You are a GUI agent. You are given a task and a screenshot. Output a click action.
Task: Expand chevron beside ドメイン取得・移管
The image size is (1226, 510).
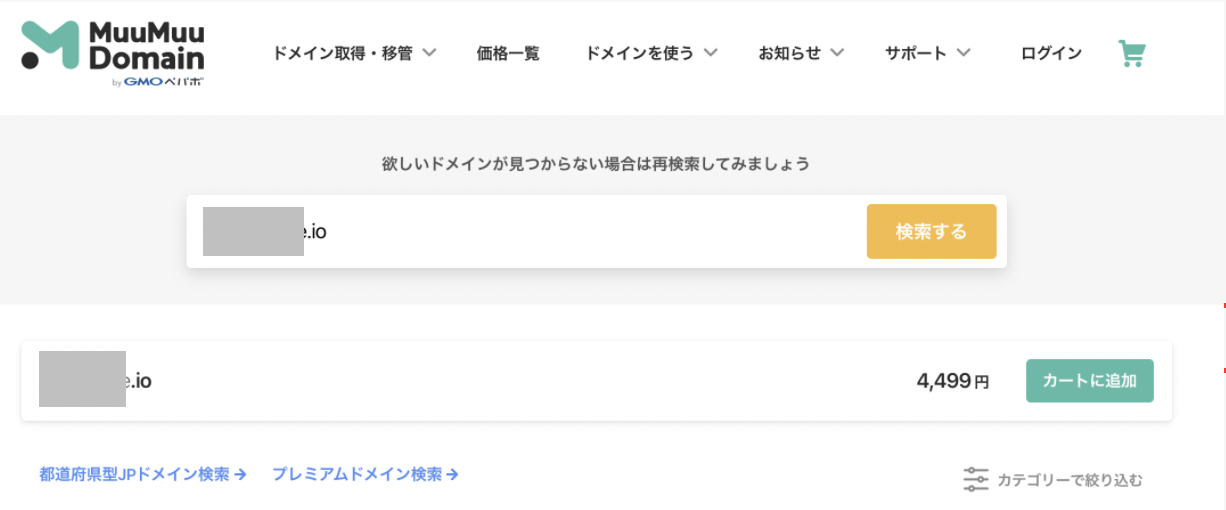click(429, 53)
